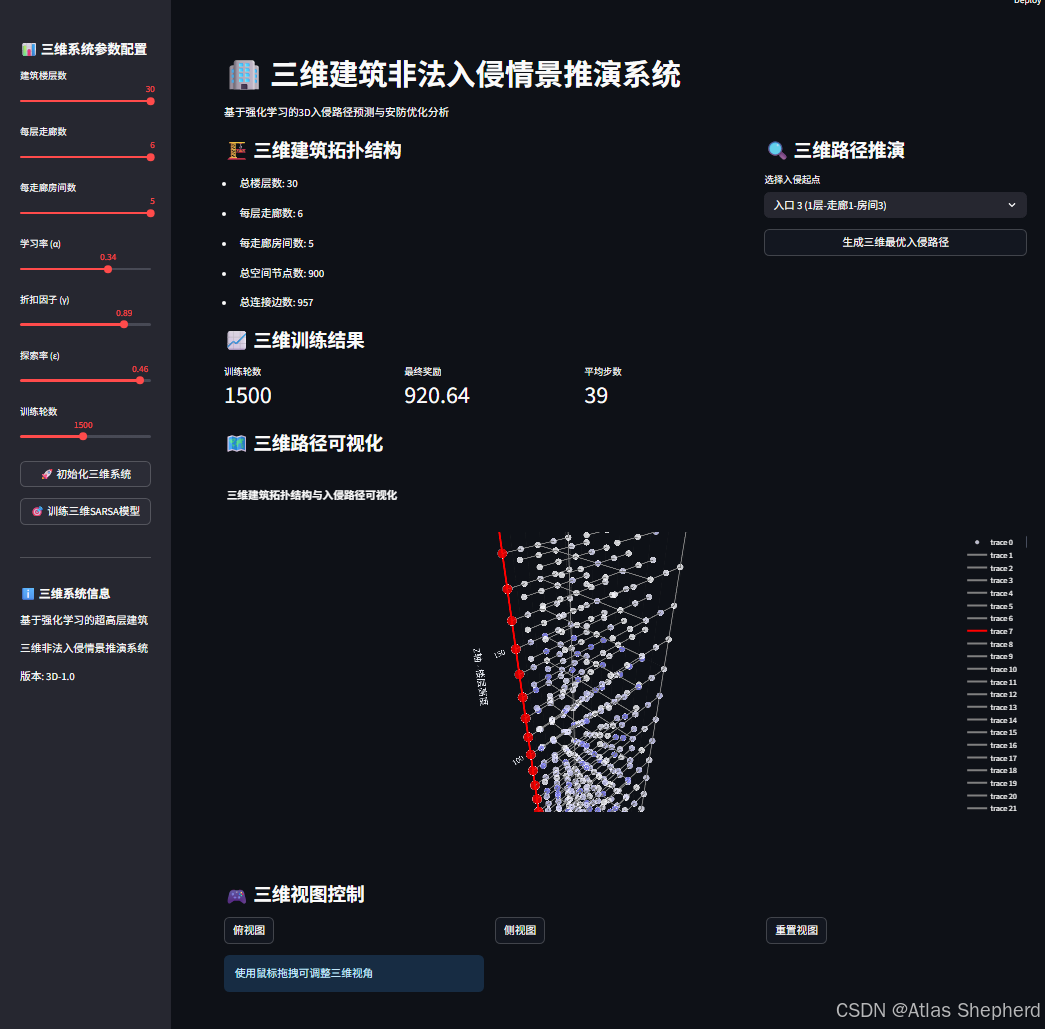Click the crane icon beside 三维建筑拓扑结构

point(237,151)
